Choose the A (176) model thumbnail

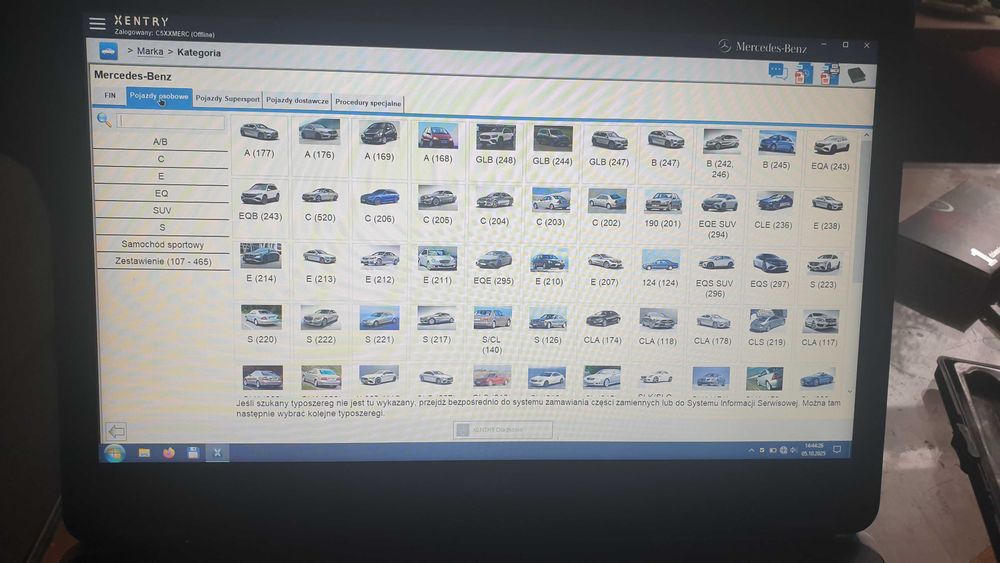[319, 132]
